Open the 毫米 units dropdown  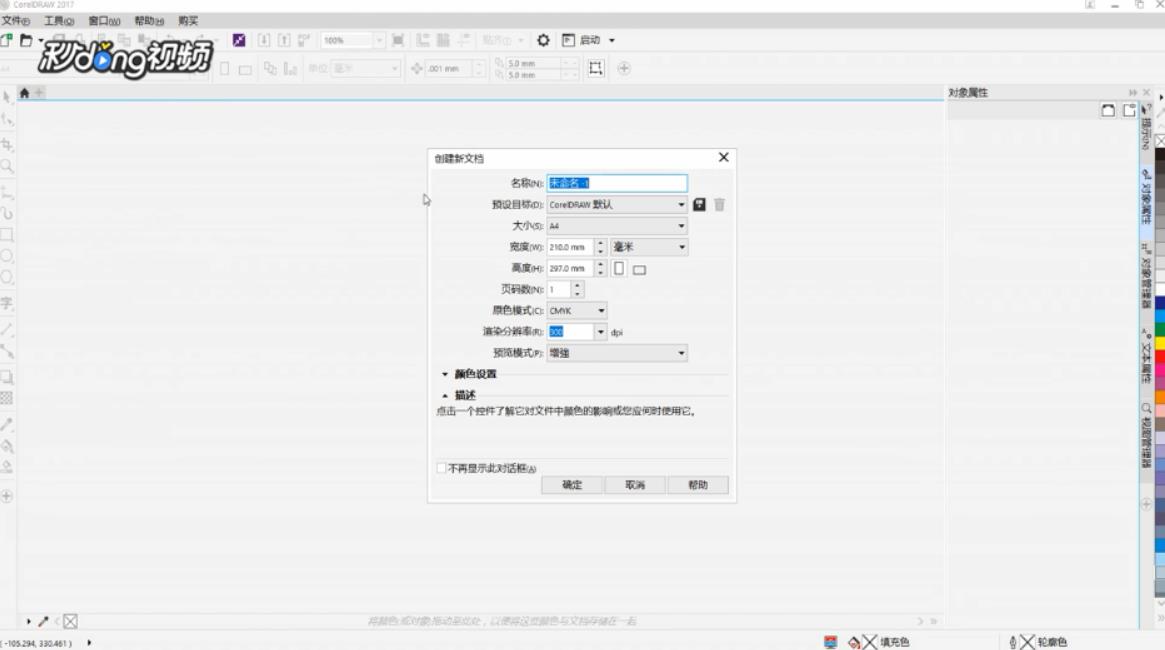649,247
